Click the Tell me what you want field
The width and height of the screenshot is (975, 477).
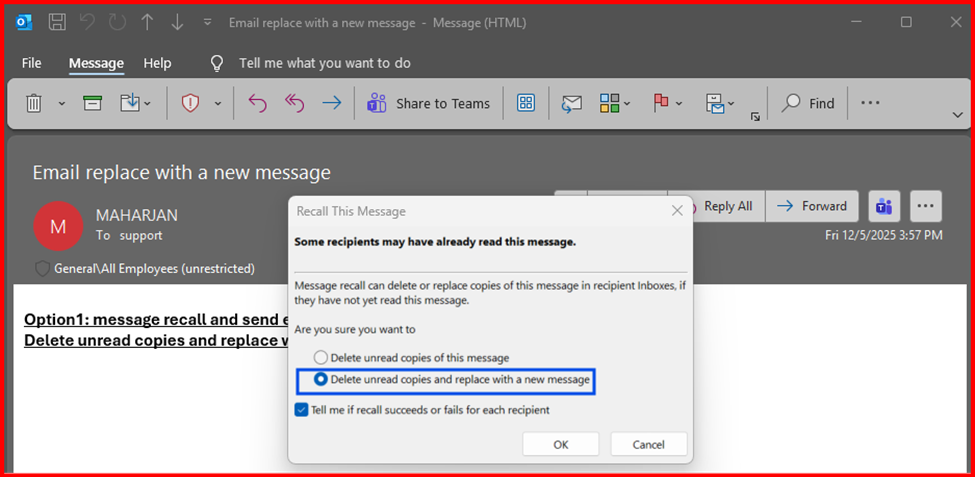[324, 63]
